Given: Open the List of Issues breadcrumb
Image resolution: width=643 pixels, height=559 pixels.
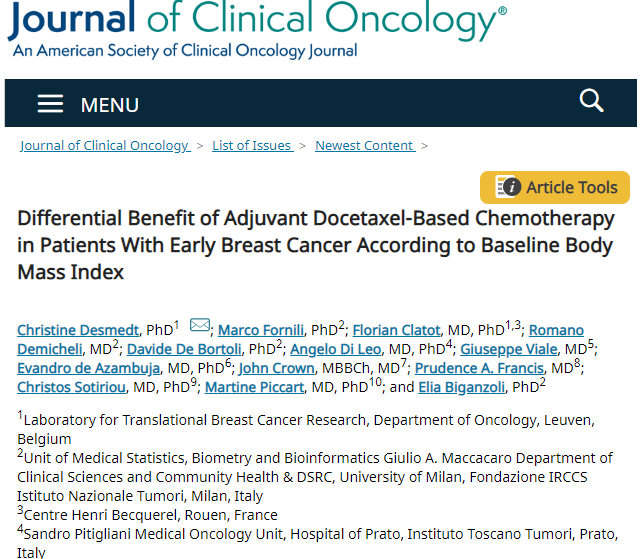Looking at the screenshot, I should pyautogui.click(x=253, y=146).
